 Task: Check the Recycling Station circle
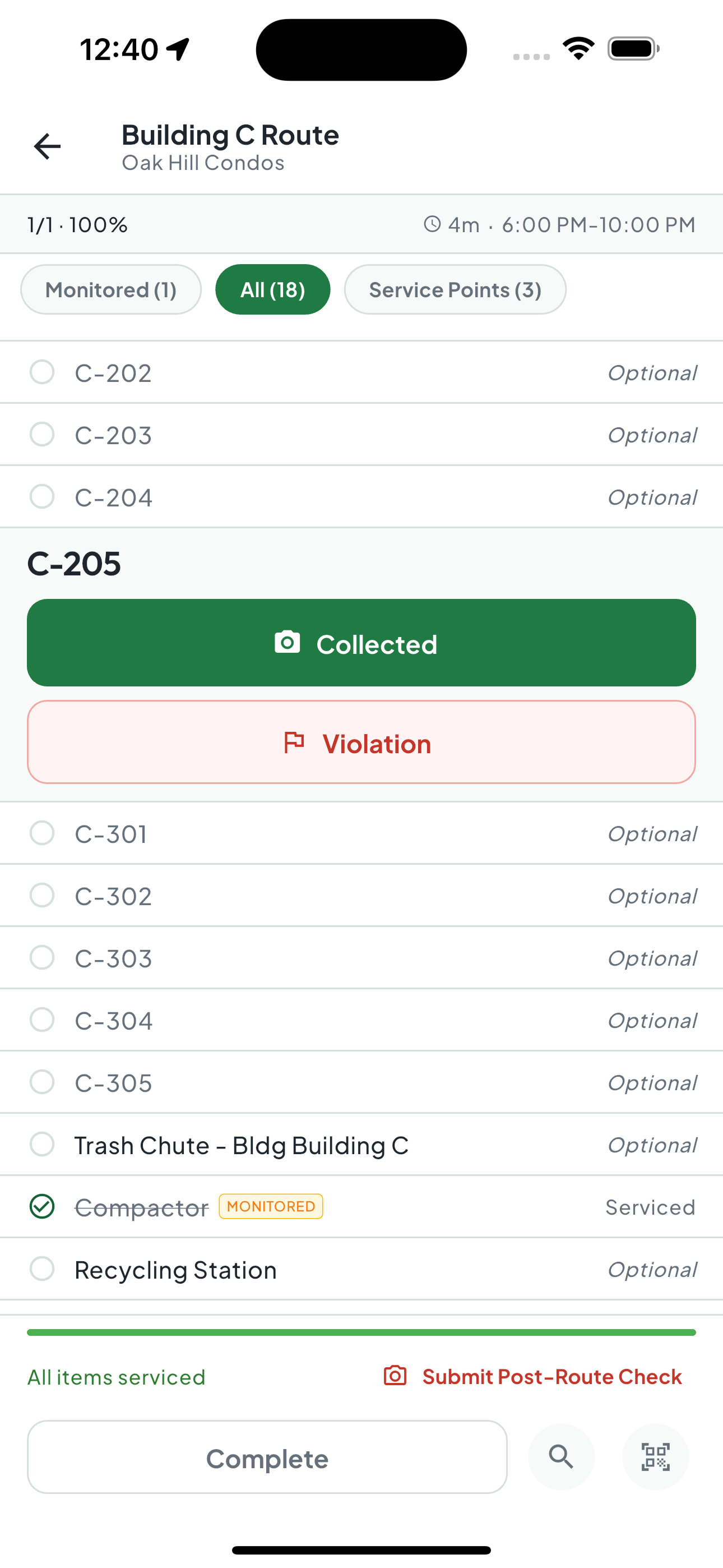[x=42, y=1269]
